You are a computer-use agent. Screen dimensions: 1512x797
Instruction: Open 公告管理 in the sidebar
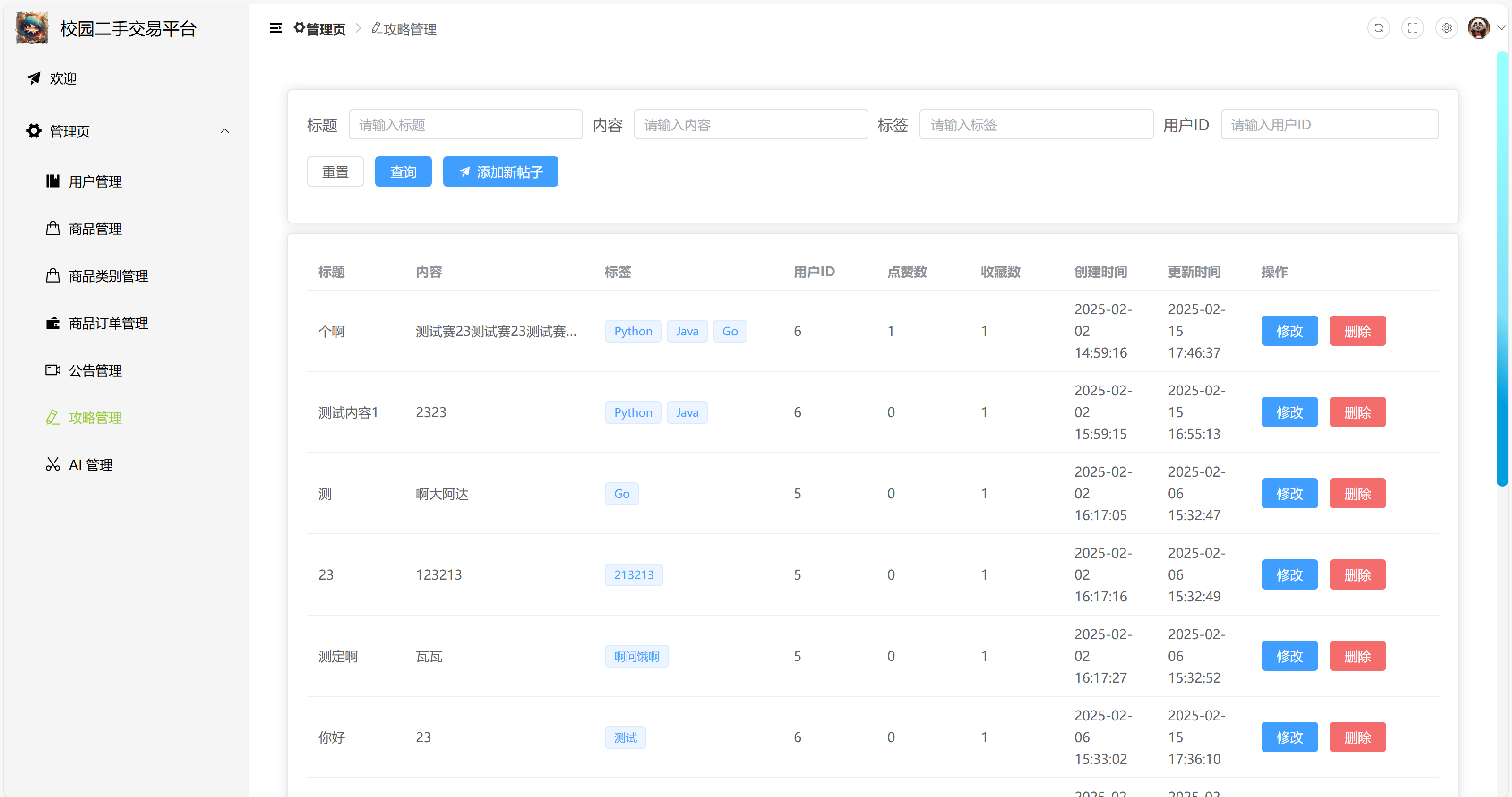(95, 370)
